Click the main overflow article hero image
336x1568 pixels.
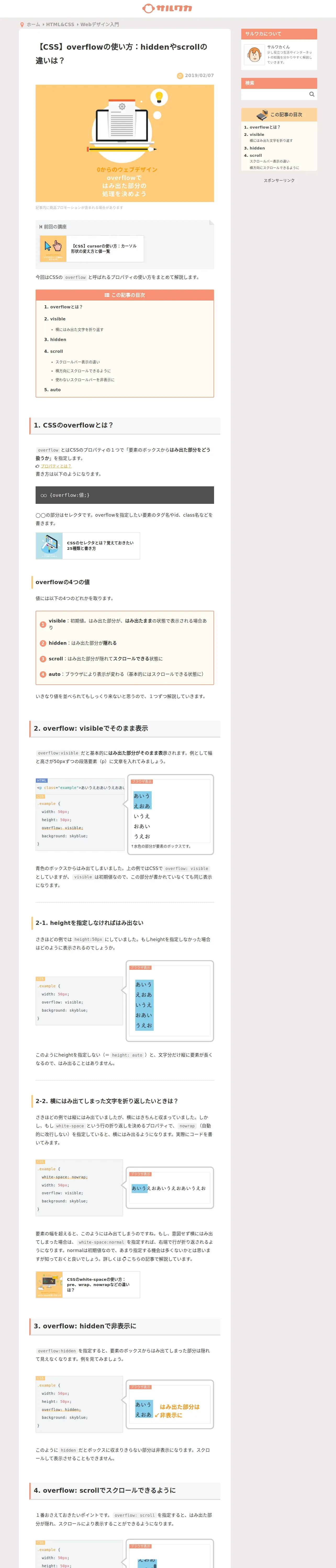pos(124,143)
